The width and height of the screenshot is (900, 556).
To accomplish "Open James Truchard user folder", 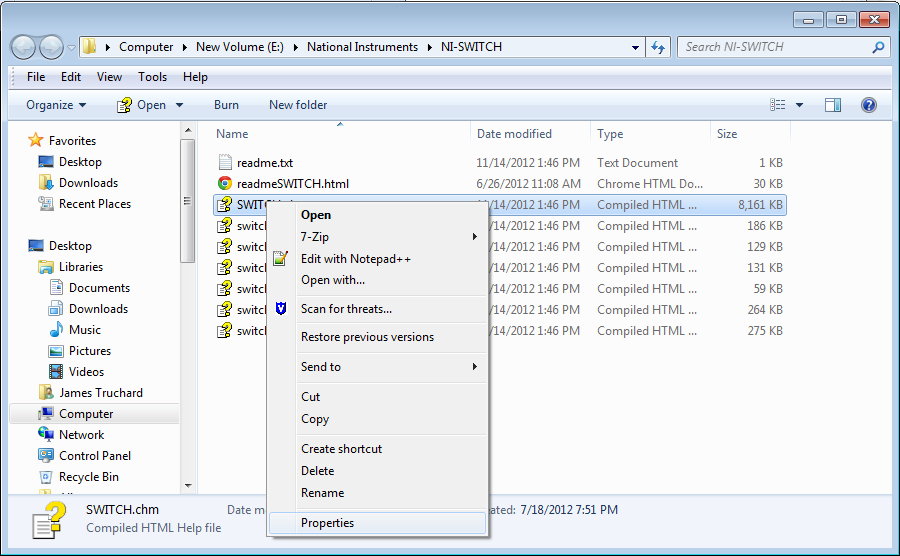I will point(101,392).
